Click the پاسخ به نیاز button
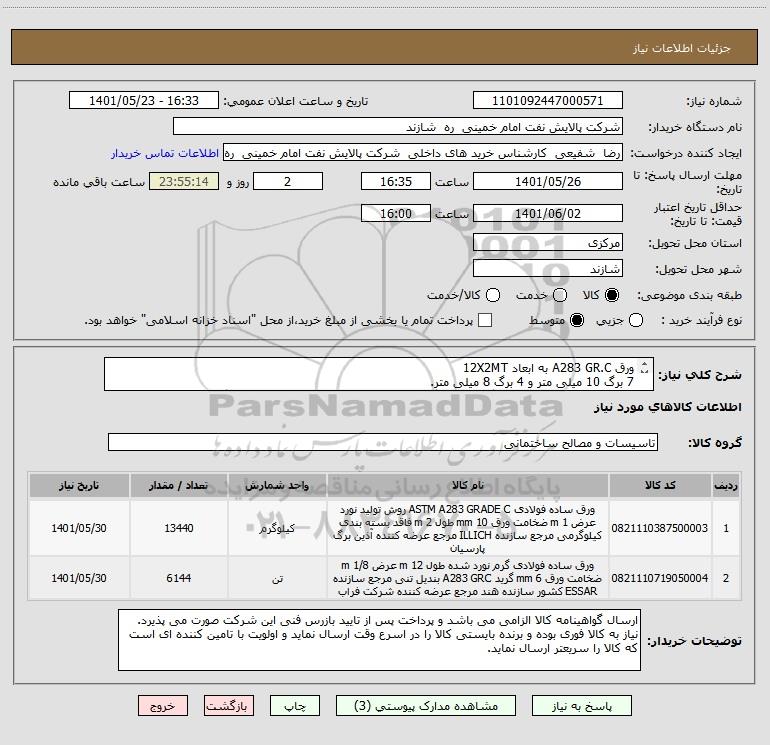Viewport: 770px width, 745px height. [582, 706]
